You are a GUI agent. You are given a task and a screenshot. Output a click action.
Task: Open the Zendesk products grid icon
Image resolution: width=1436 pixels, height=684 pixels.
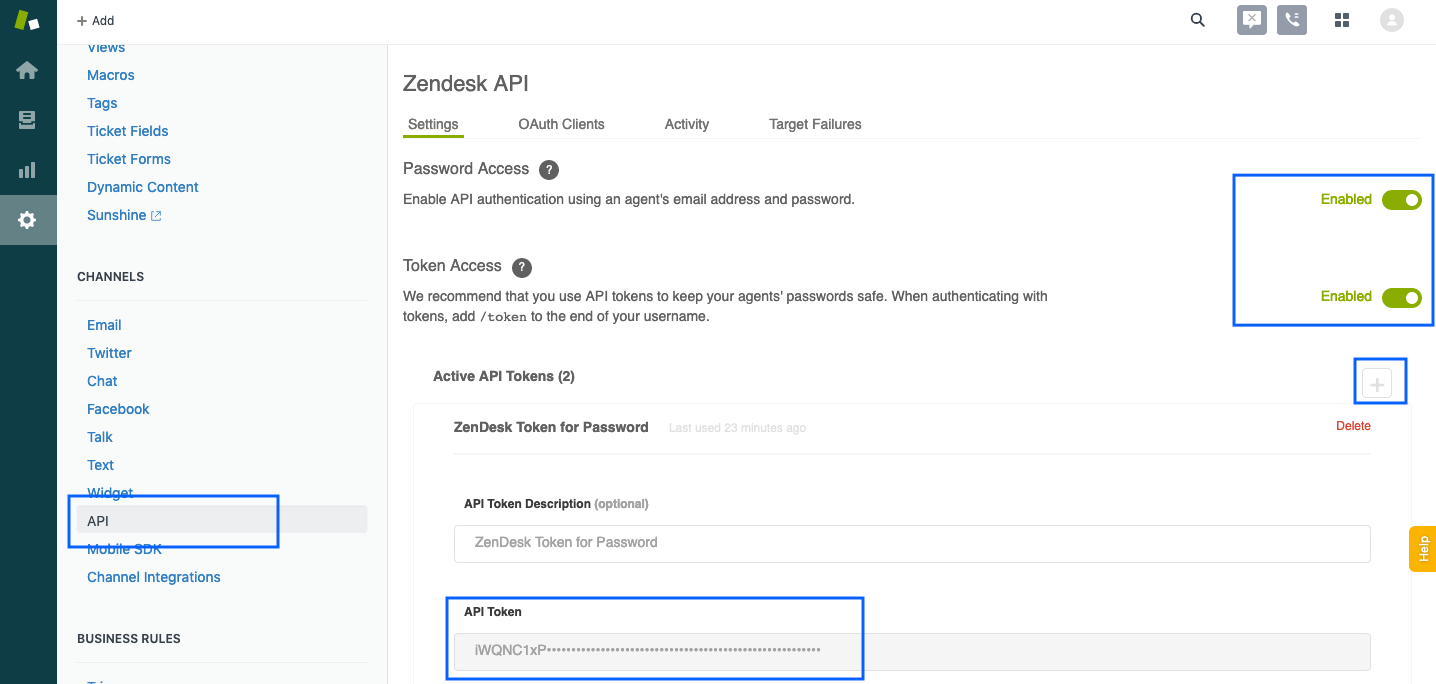click(x=1341, y=19)
